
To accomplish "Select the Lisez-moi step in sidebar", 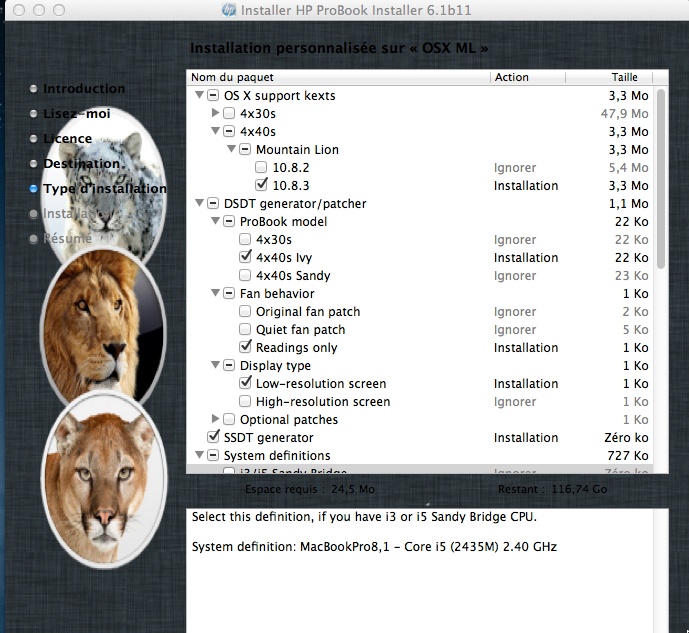I will [x=76, y=114].
